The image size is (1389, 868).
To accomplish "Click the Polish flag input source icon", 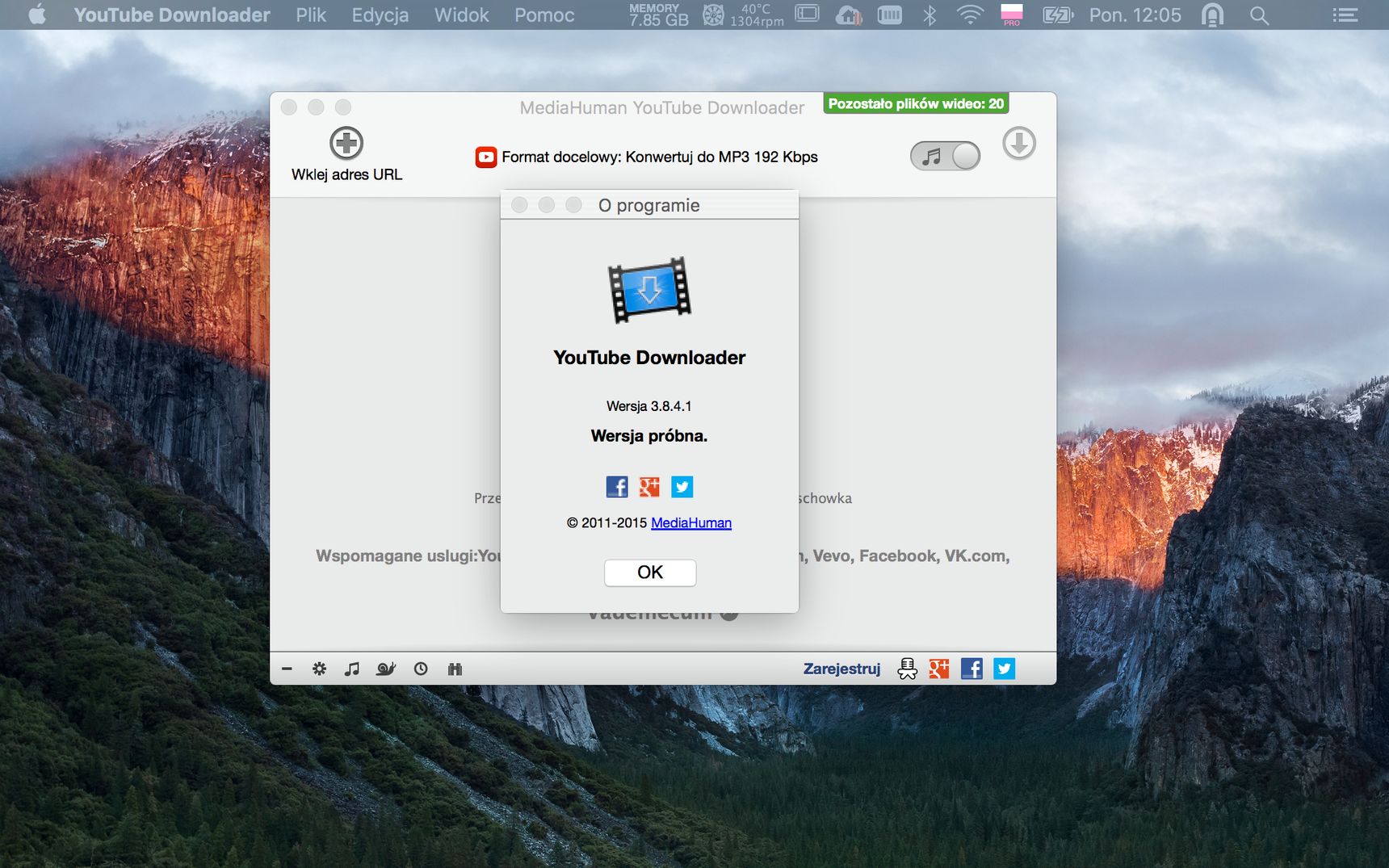I will coord(1011,15).
